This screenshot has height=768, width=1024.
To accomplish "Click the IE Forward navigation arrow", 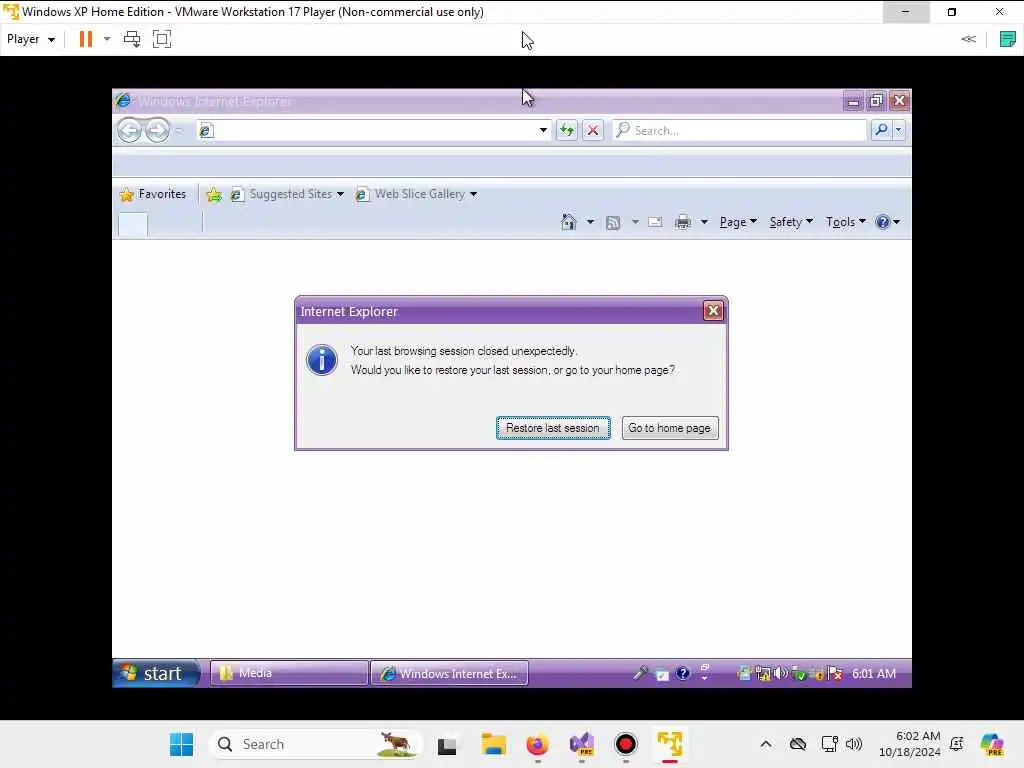I will coord(157,131).
